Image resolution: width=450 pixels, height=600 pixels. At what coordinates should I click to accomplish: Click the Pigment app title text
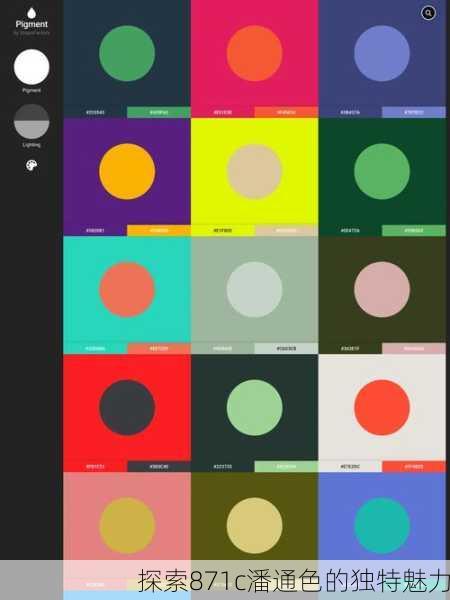(32, 24)
